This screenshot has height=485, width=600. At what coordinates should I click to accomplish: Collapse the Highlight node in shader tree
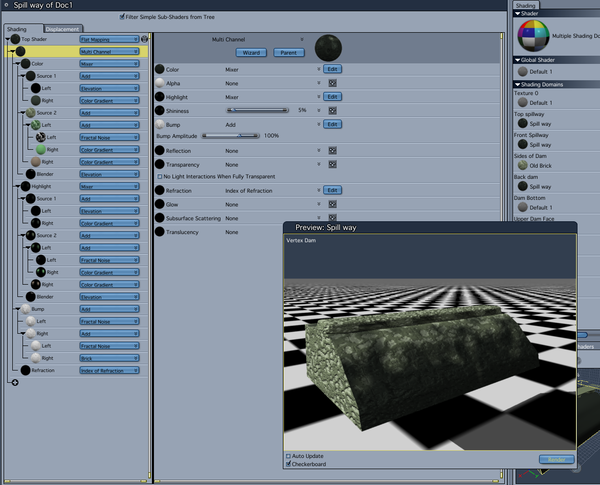click(18, 186)
